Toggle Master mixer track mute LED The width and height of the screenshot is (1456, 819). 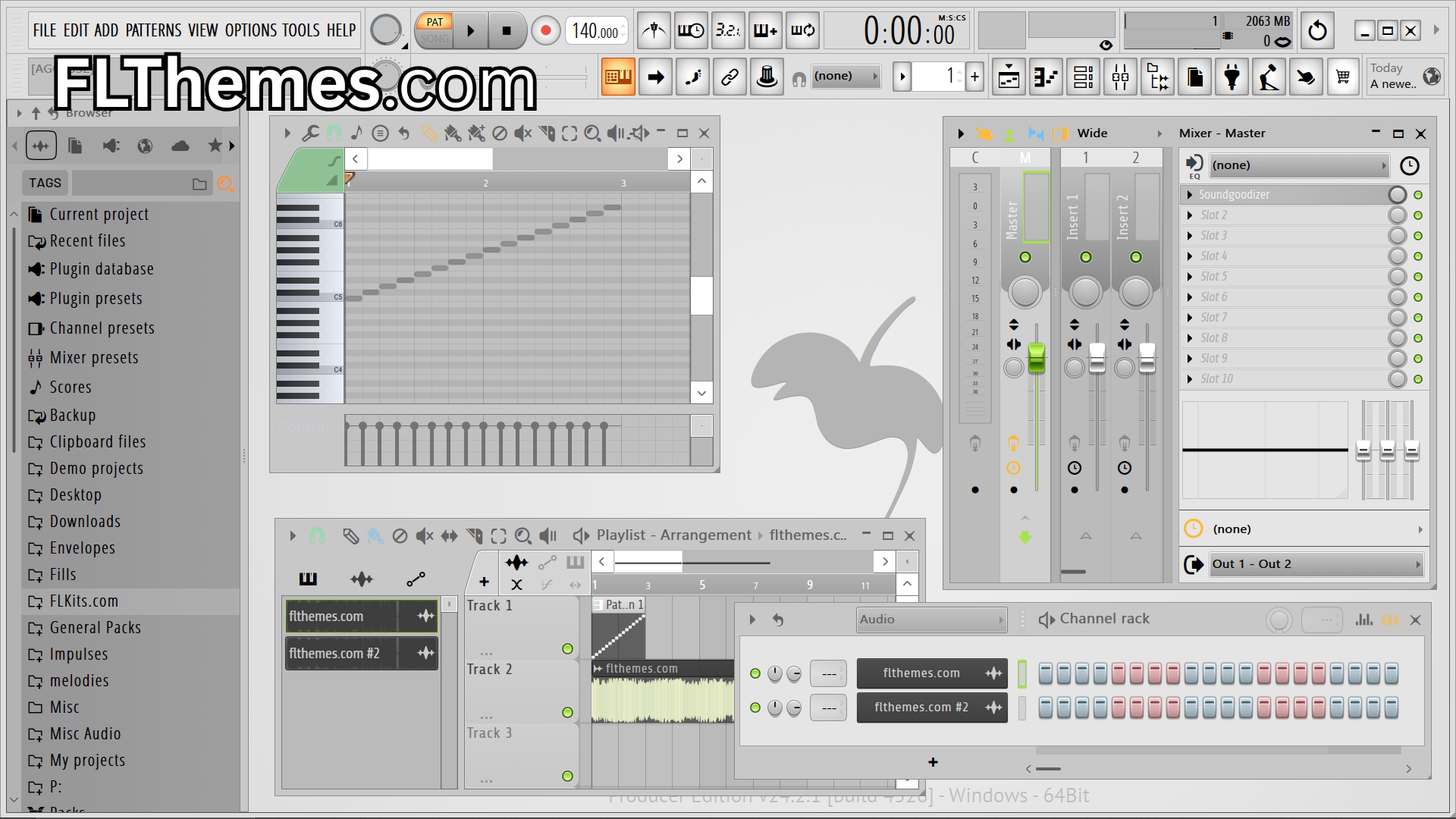pyautogui.click(x=1025, y=257)
